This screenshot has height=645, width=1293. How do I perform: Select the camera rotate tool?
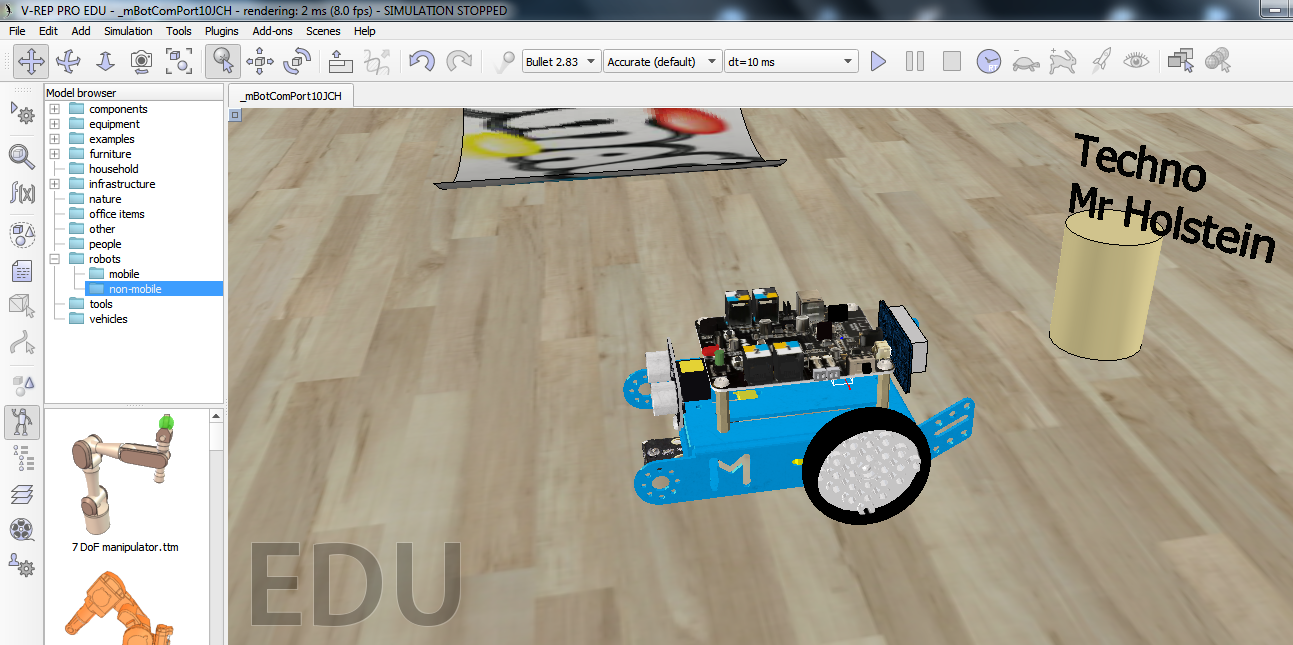click(68, 61)
